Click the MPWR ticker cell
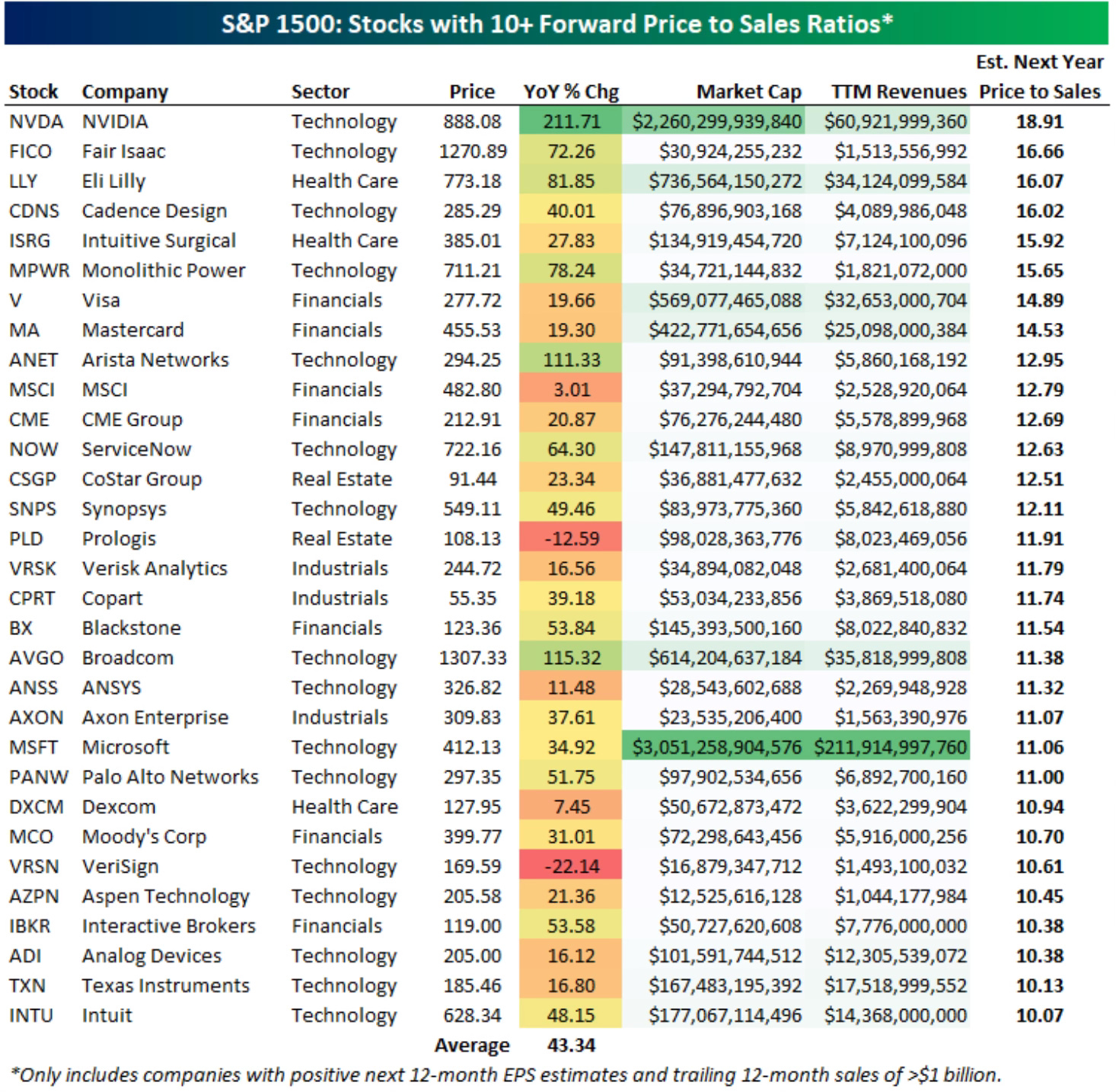The height and width of the screenshot is (1092, 1116). (39, 270)
